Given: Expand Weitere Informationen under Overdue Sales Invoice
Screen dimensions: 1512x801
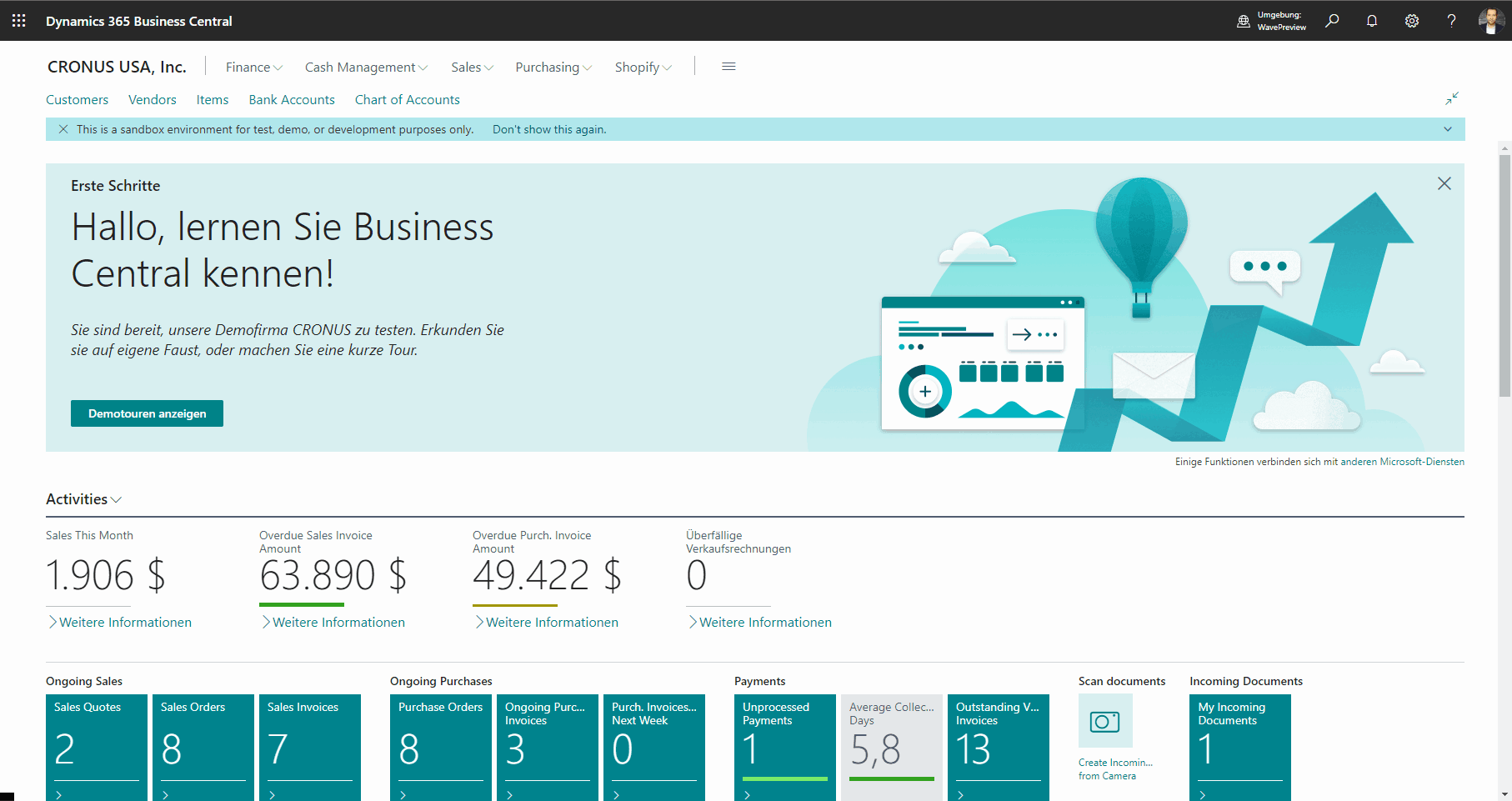Looking at the screenshot, I should (x=333, y=622).
